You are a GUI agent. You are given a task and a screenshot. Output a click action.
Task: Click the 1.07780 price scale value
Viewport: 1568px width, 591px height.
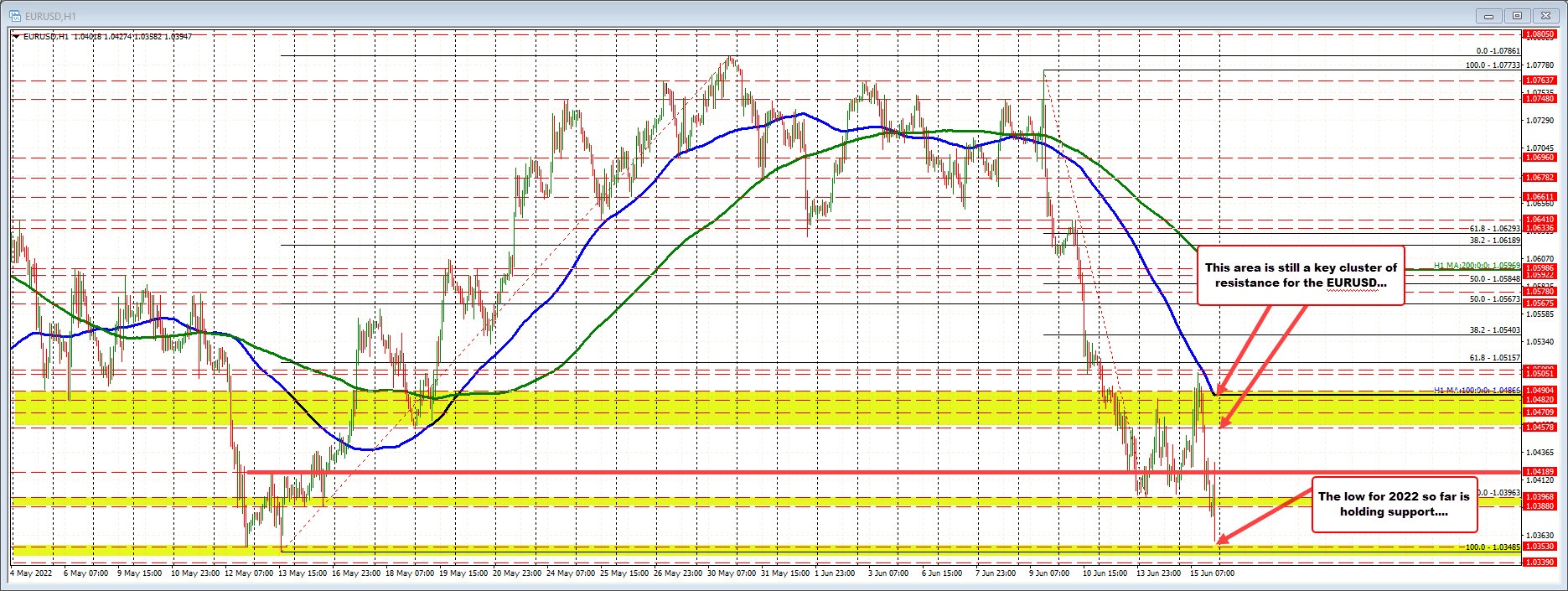click(1540, 65)
